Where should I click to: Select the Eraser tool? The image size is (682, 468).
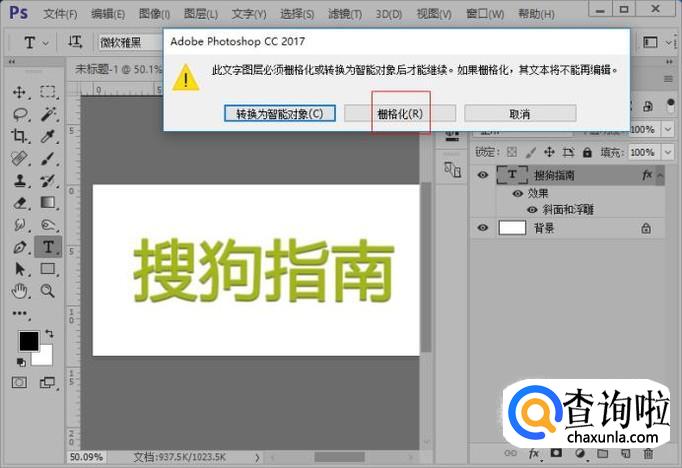[19, 203]
